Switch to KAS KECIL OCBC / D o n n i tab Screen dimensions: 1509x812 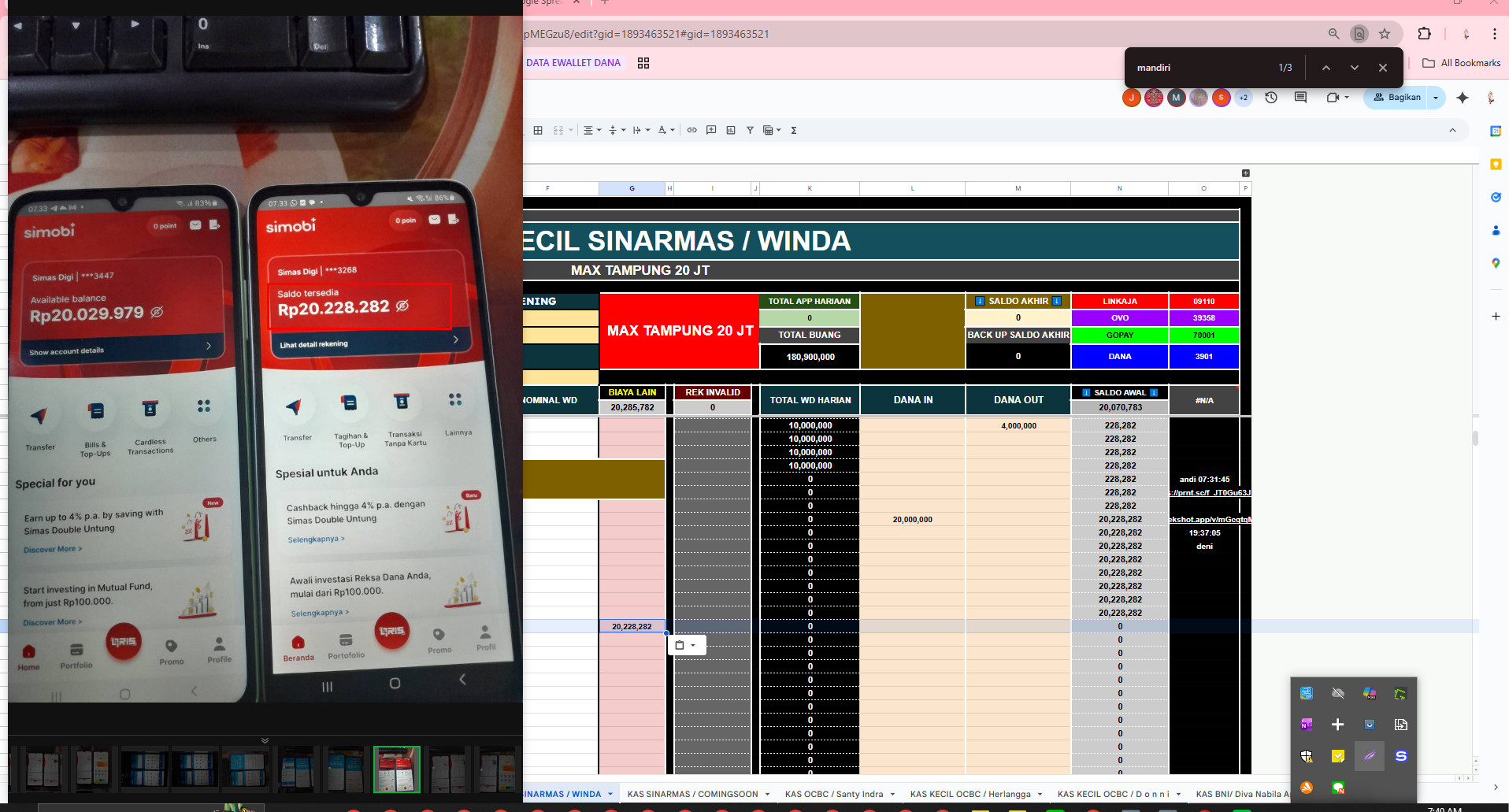(x=1114, y=794)
